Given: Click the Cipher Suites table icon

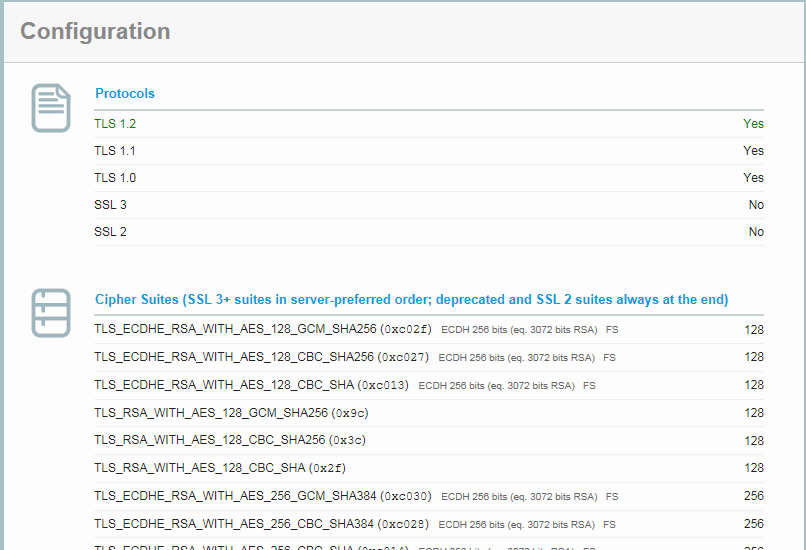Looking at the screenshot, I should tap(51, 313).
